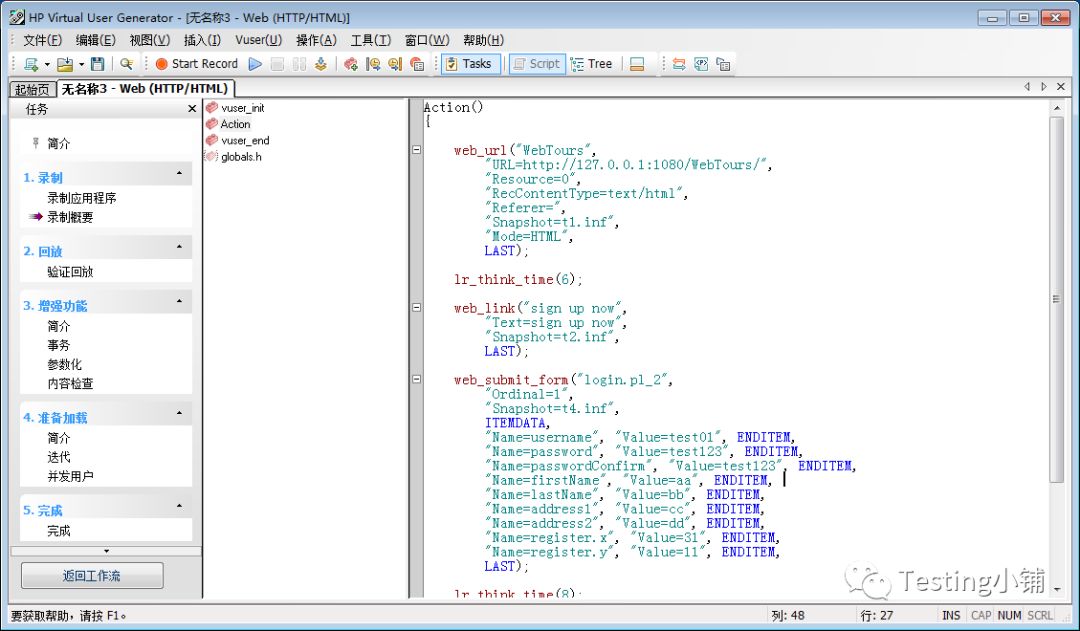Open Run-Time Settings toolbar icon
The height and width of the screenshot is (631, 1080).
(723, 64)
